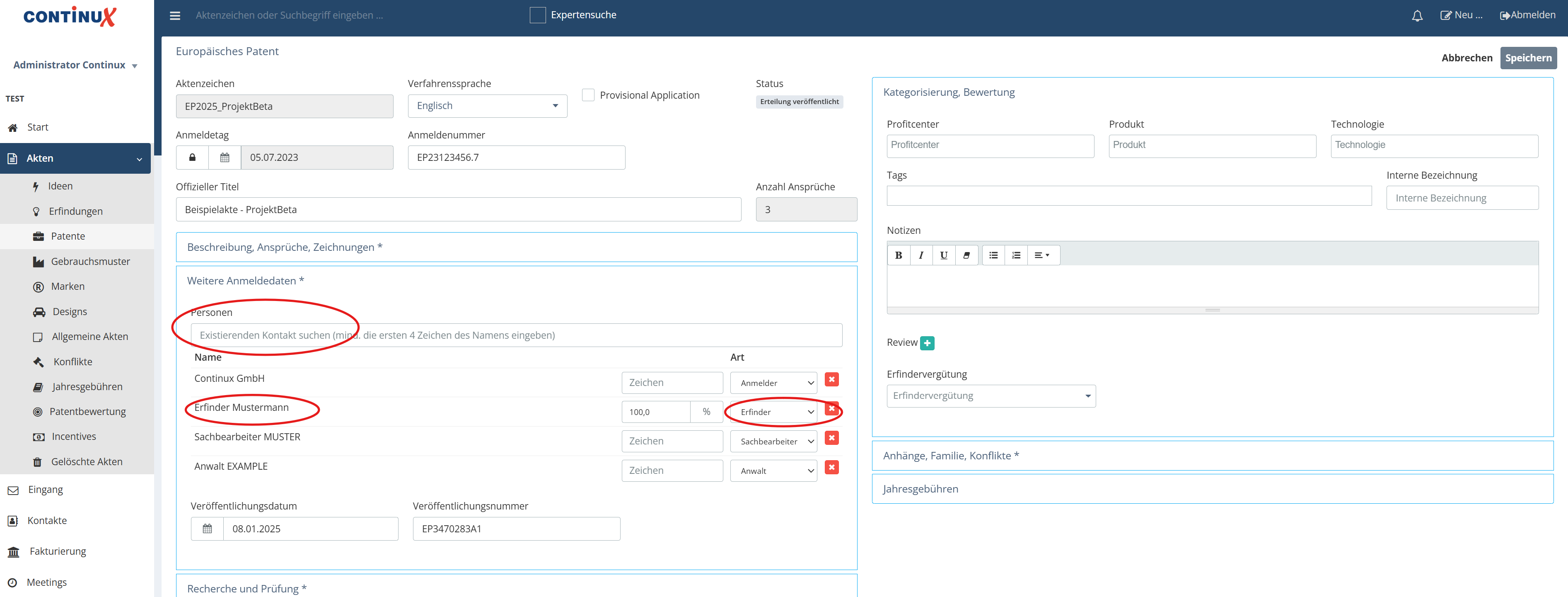Click the Anmeldetag lock icon
Viewport: 1568px width, 597px height.
(x=192, y=157)
